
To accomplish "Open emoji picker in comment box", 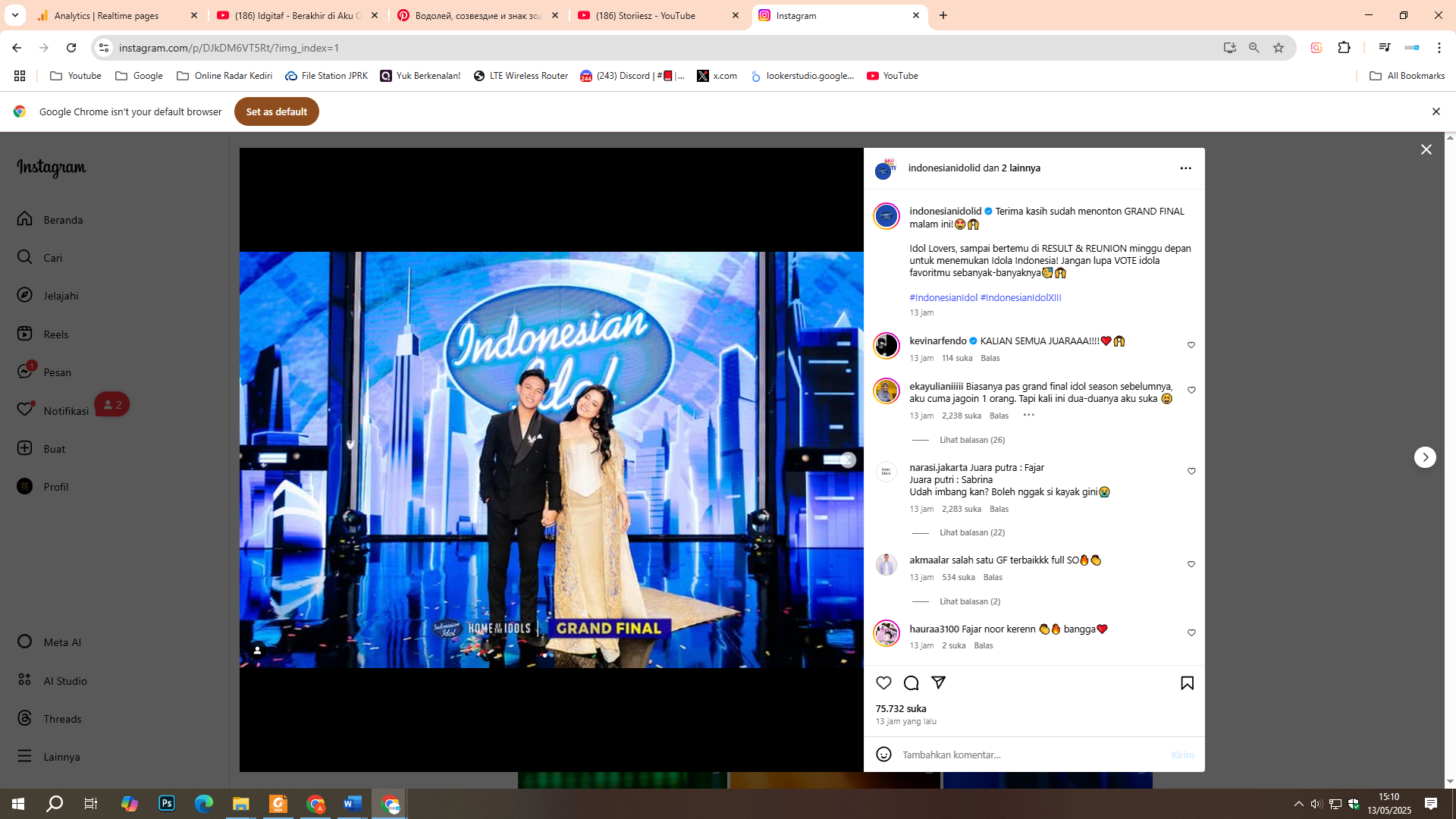I will [883, 755].
